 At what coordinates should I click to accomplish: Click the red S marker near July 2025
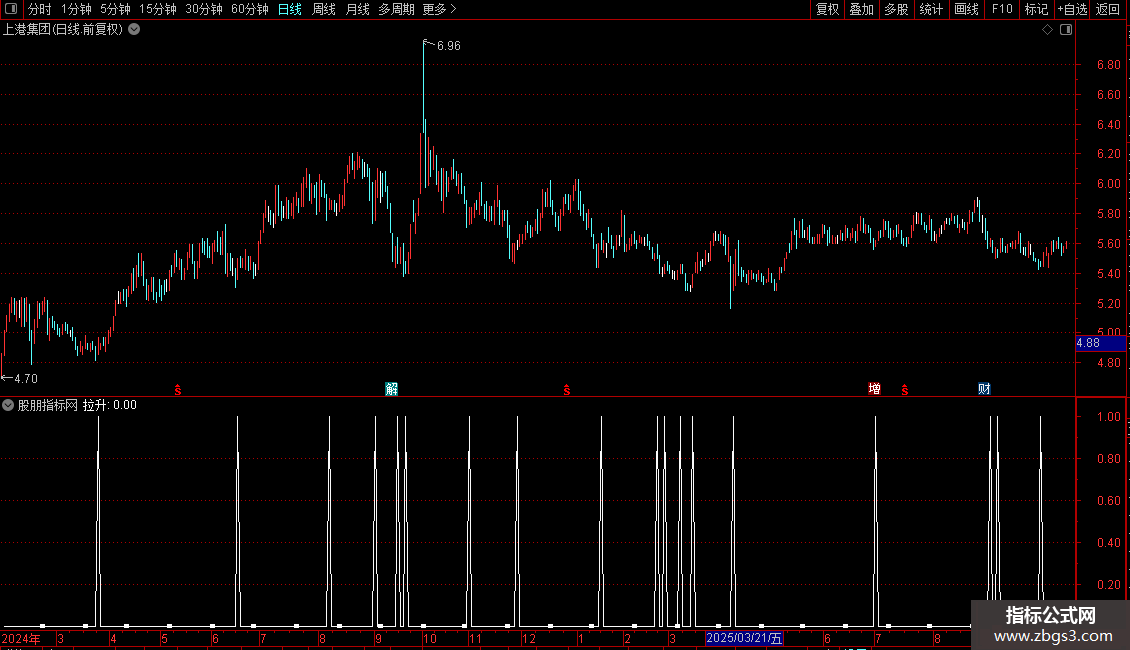coord(905,390)
